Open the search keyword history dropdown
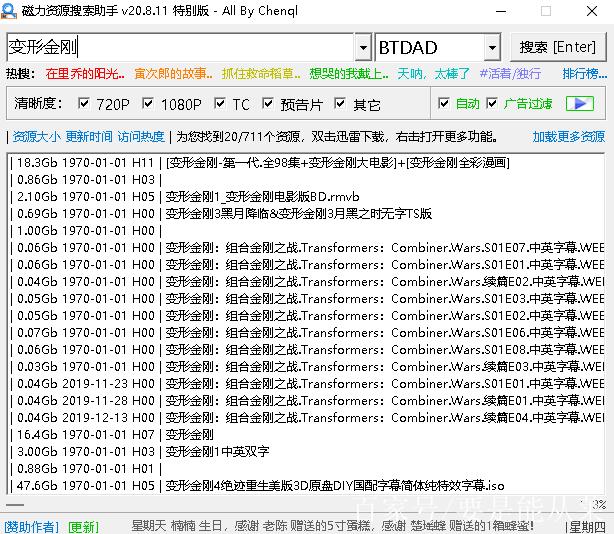The width and height of the screenshot is (614, 534). (x=363, y=47)
